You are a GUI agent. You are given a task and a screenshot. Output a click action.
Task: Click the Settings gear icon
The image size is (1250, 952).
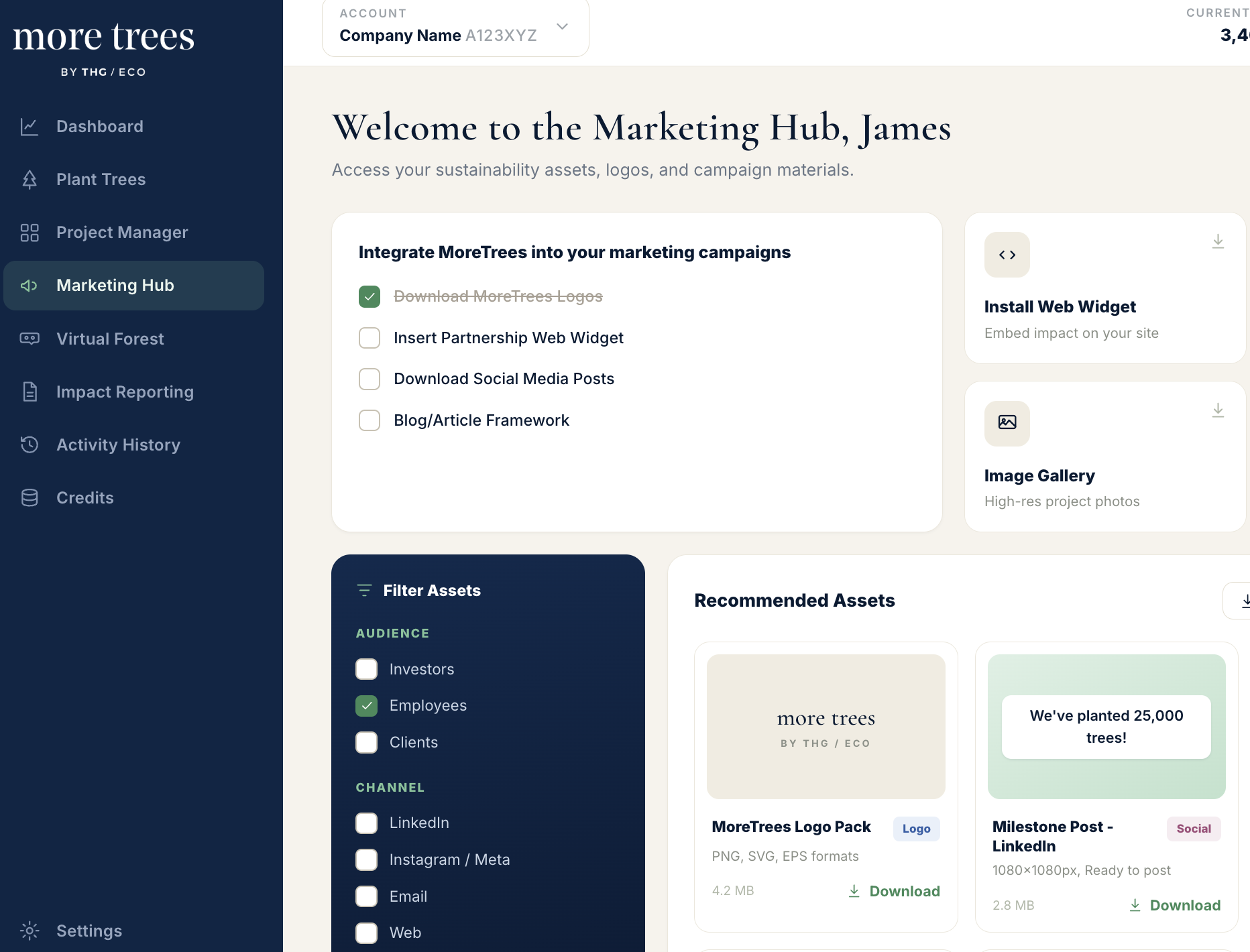click(x=30, y=931)
